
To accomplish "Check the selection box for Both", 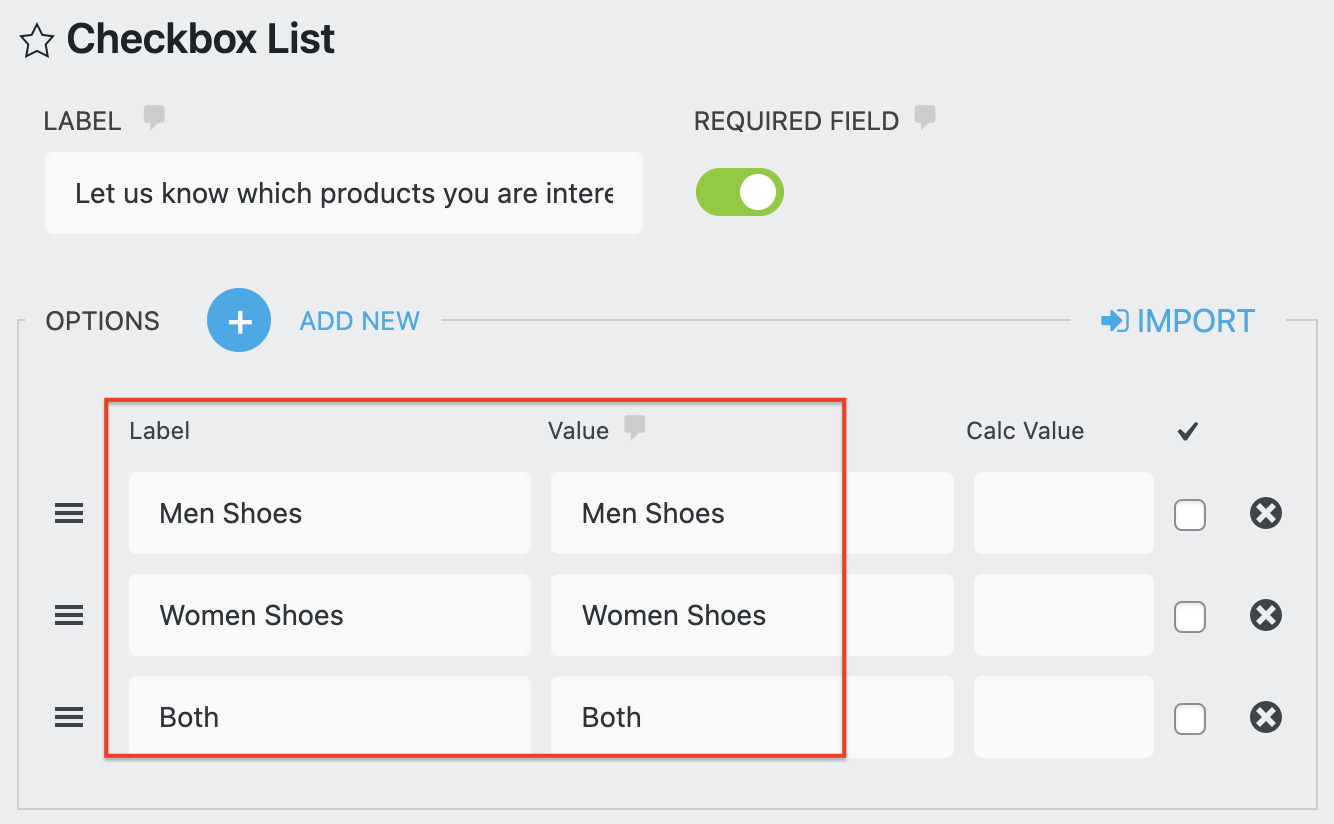I will (x=1190, y=718).
